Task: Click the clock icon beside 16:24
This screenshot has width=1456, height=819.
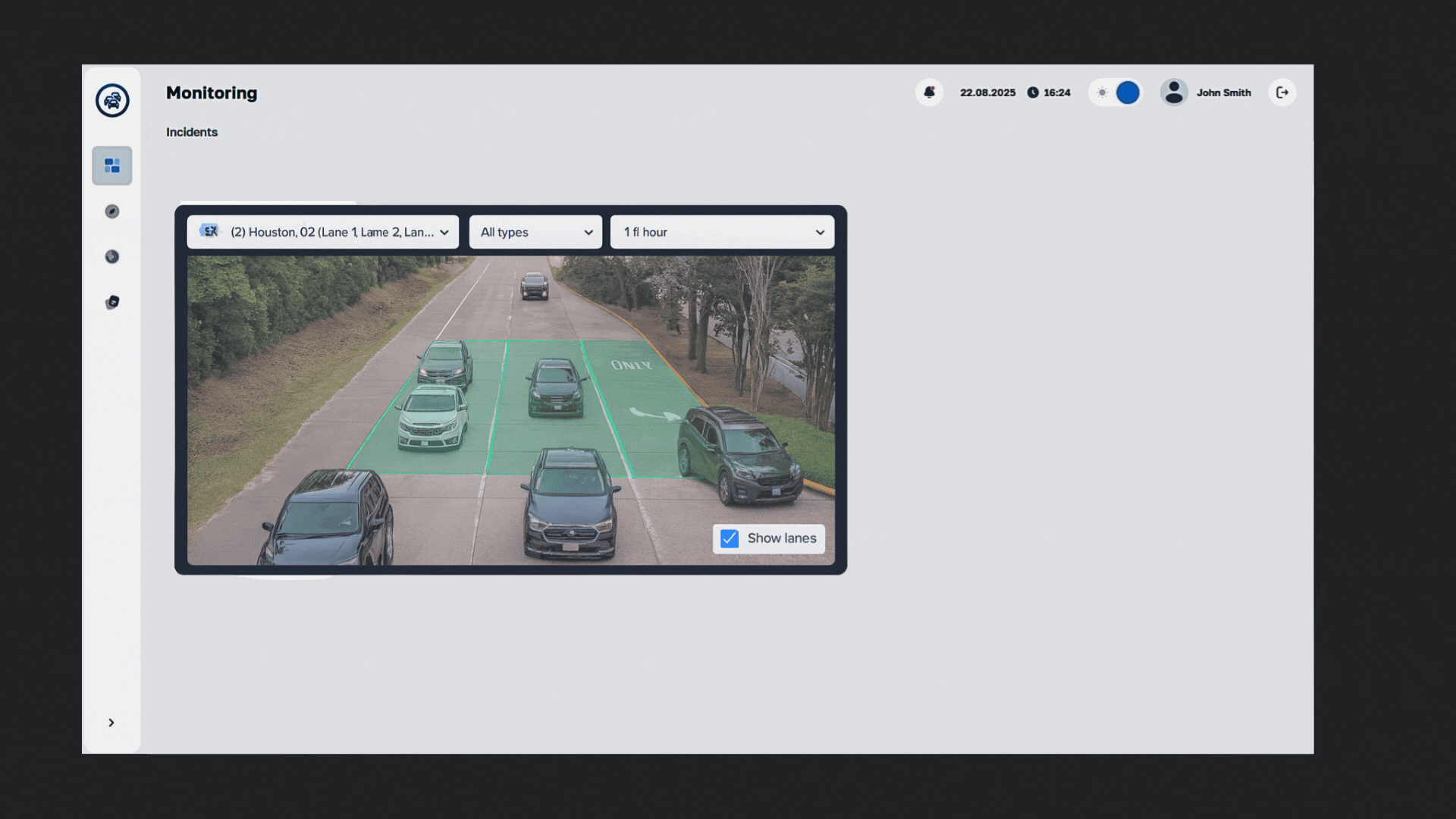Action: point(1033,93)
